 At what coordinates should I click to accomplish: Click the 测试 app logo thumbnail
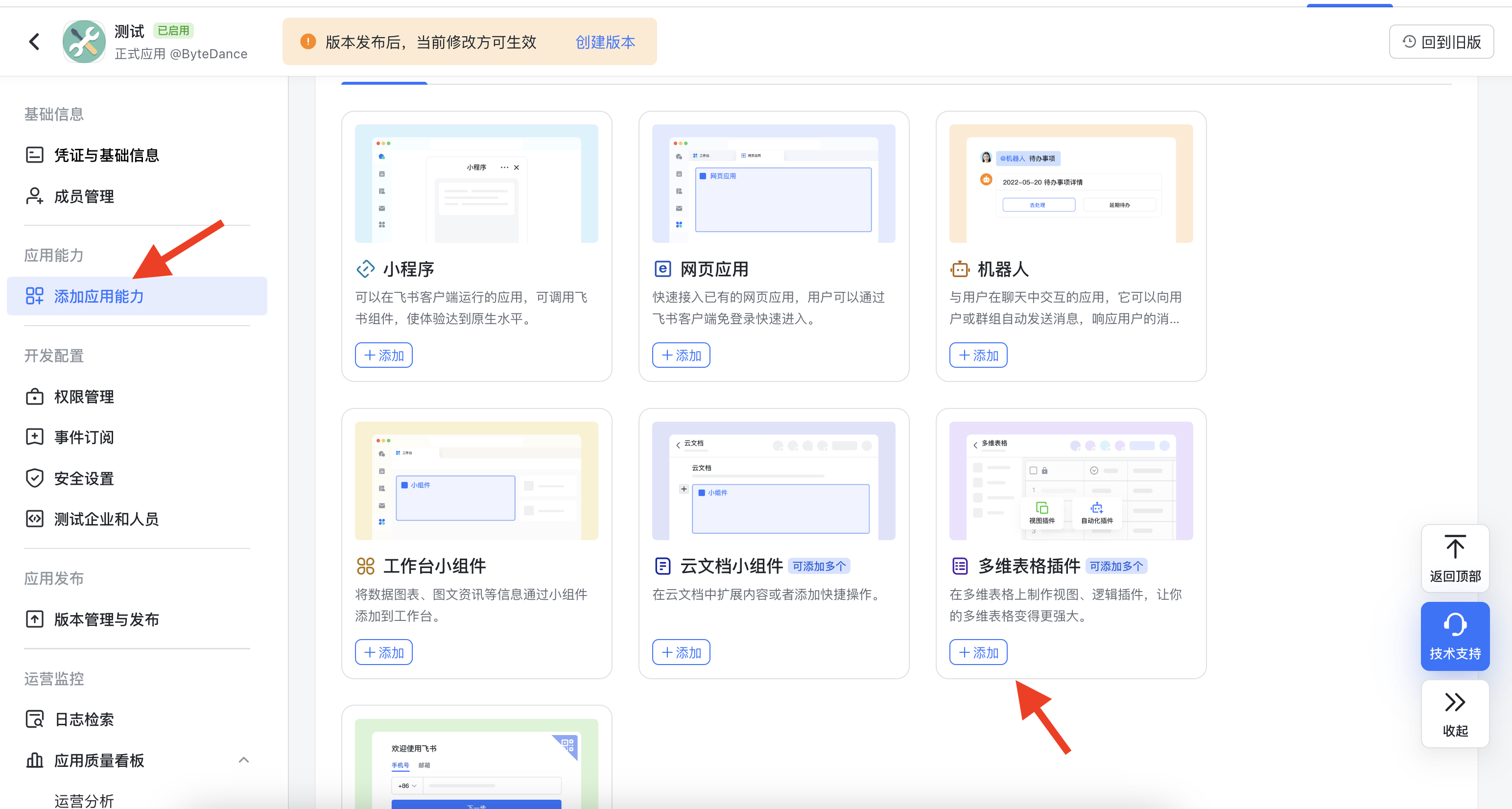point(84,41)
